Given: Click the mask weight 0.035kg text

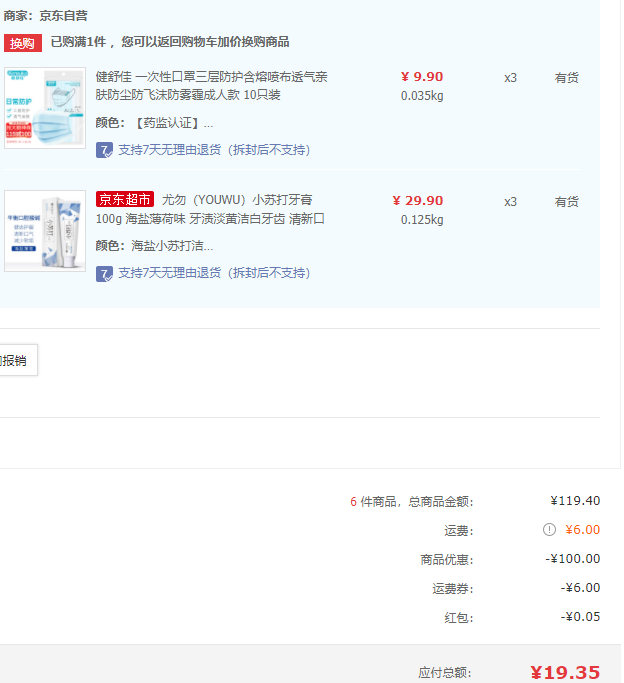Looking at the screenshot, I should click(x=422, y=96).
